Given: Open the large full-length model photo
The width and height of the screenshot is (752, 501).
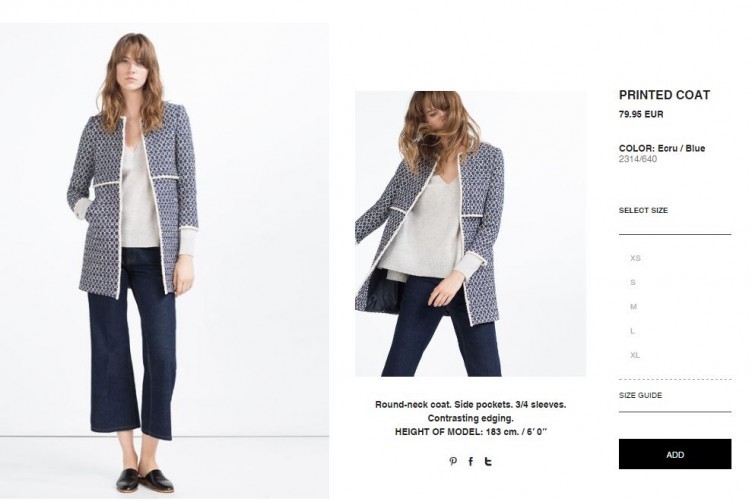Looking at the screenshot, I should 164,261.
